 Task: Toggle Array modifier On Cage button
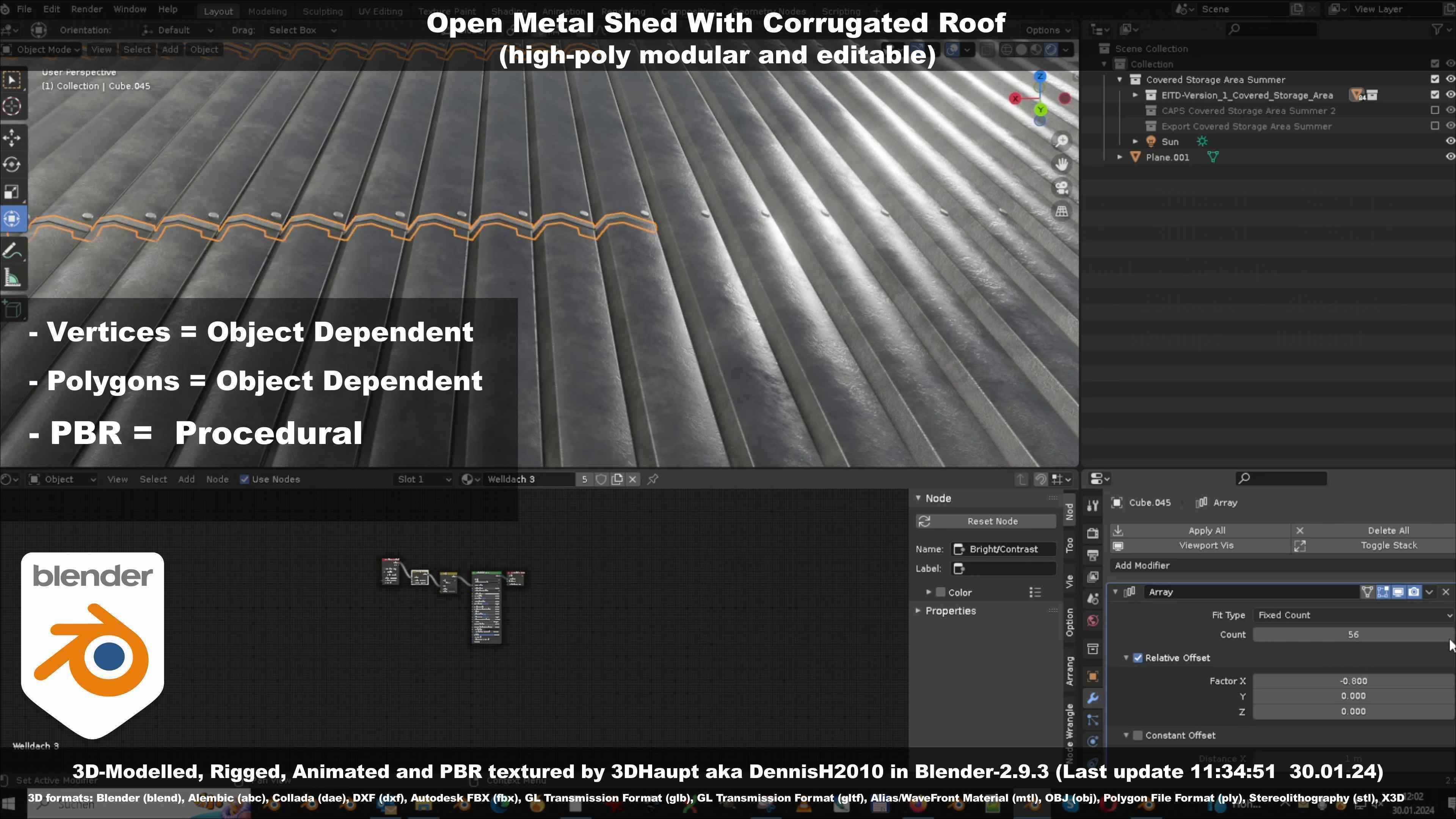[x=1367, y=592]
